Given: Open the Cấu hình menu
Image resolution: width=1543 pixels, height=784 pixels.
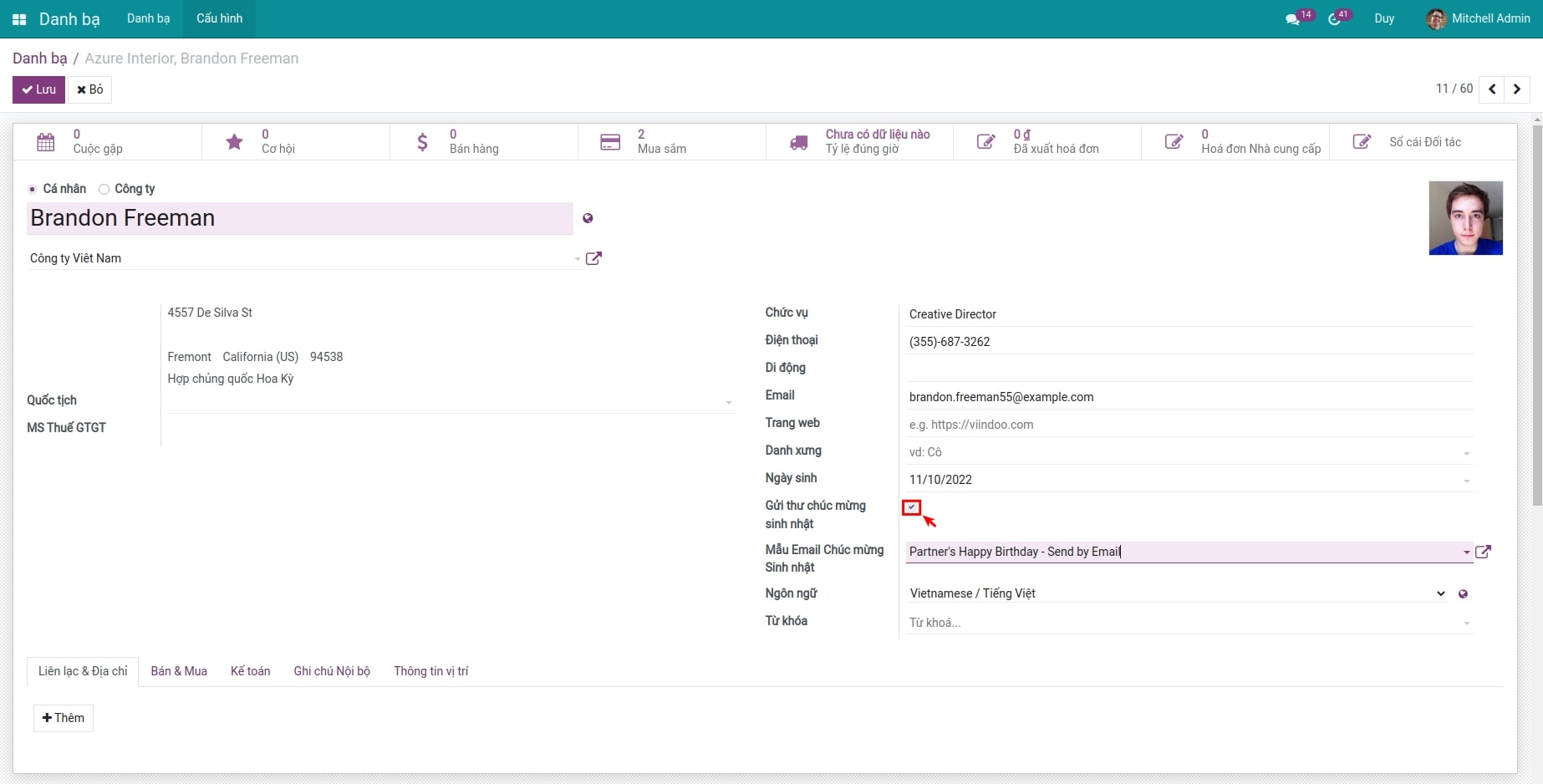Looking at the screenshot, I should [x=219, y=18].
